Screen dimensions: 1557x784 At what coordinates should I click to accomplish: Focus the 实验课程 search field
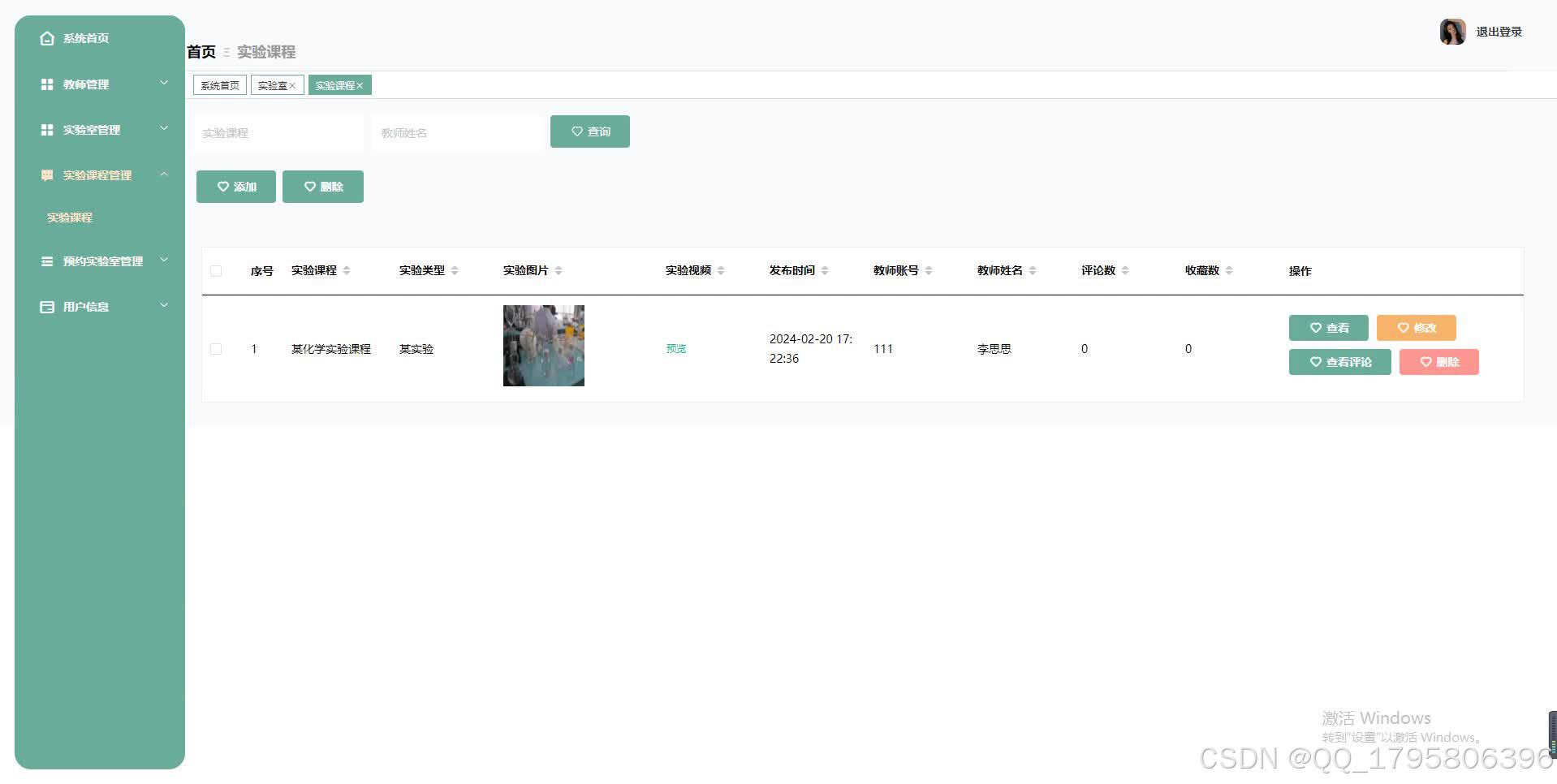click(278, 132)
